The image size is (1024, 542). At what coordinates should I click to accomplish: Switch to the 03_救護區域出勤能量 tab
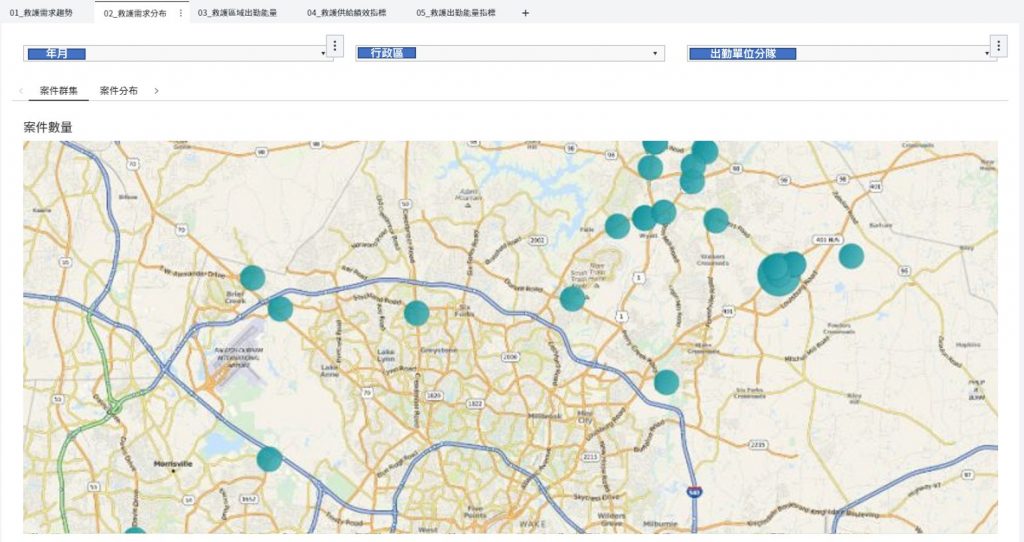237,12
